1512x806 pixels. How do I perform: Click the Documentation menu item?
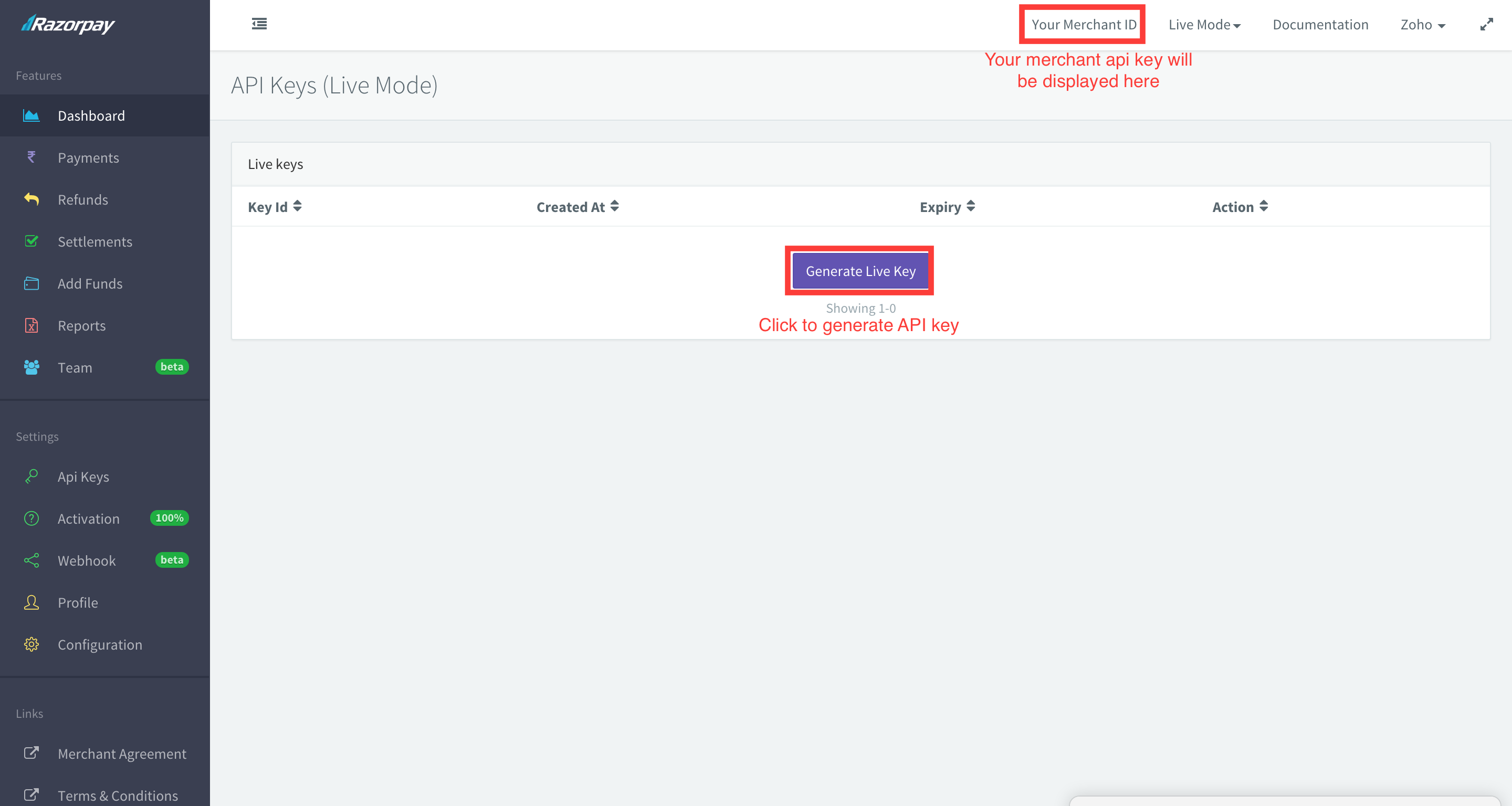click(1320, 24)
